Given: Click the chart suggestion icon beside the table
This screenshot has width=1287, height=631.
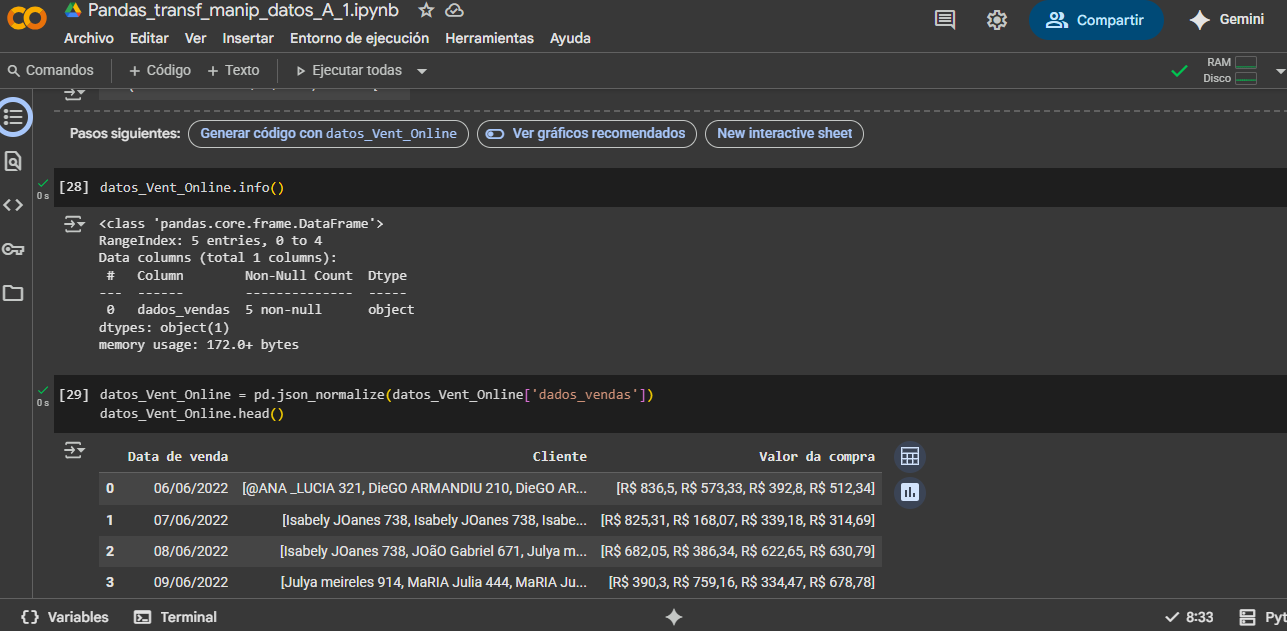Looking at the screenshot, I should [910, 492].
